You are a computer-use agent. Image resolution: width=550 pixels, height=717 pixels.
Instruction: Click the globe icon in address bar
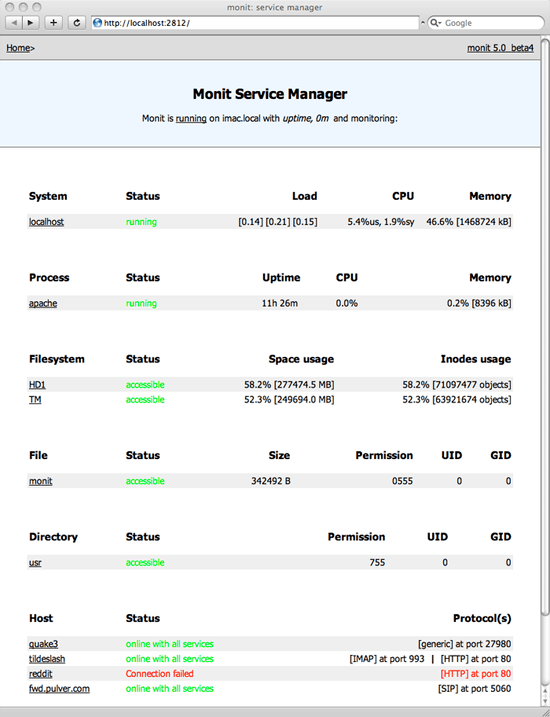(97, 22)
